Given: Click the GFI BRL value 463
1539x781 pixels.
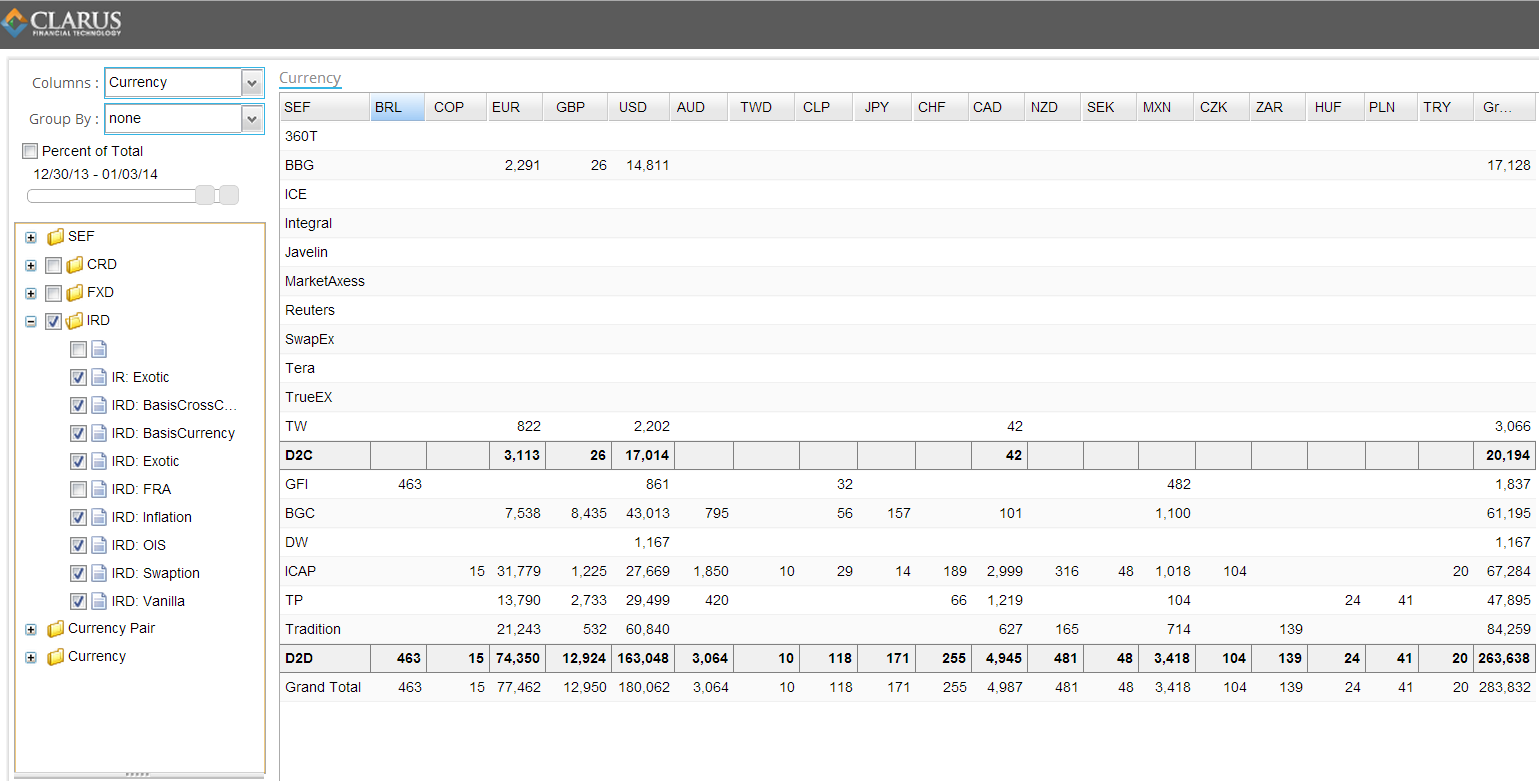Looking at the screenshot, I should 409,484.
